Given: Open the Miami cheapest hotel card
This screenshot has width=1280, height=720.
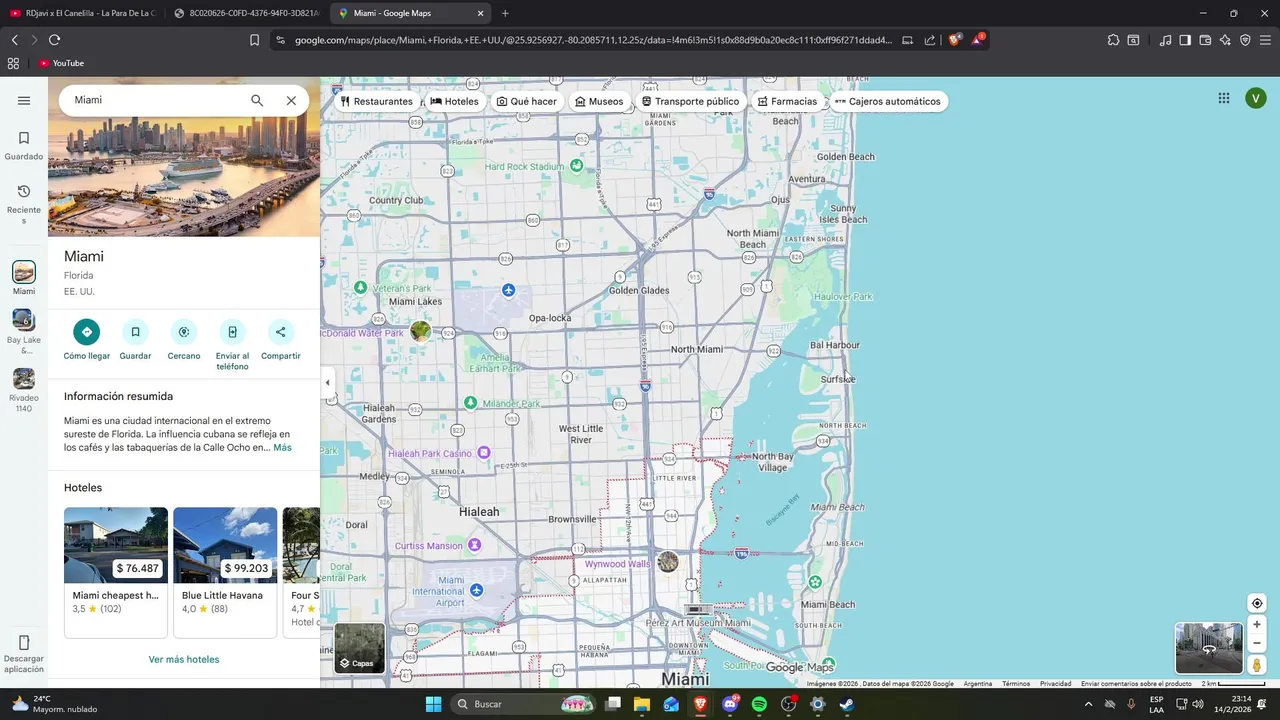Looking at the screenshot, I should (x=116, y=572).
